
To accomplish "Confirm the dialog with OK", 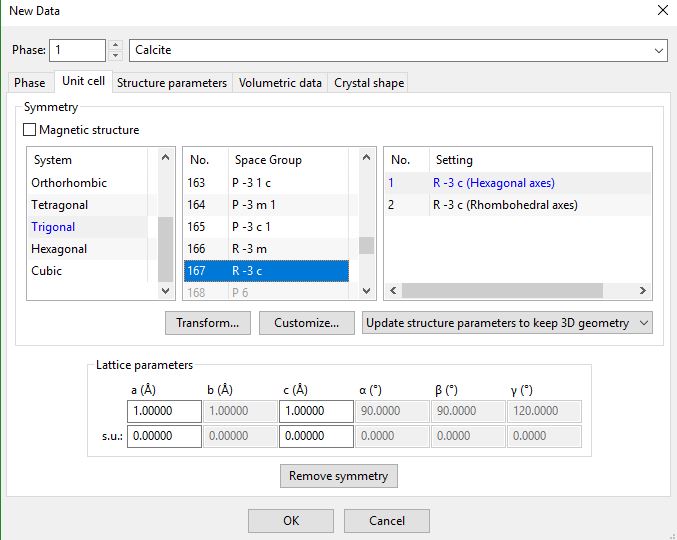I will tap(290, 521).
